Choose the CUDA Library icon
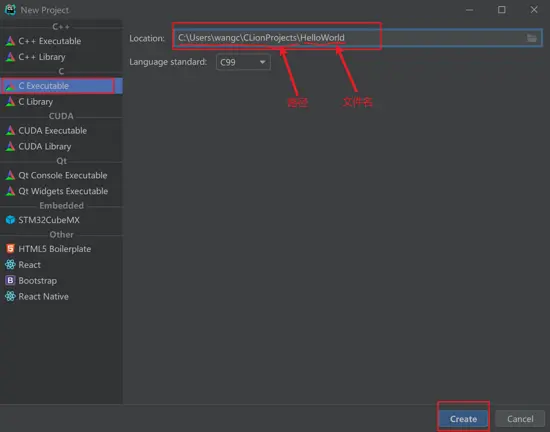Image resolution: width=550 pixels, height=432 pixels. pos(10,146)
